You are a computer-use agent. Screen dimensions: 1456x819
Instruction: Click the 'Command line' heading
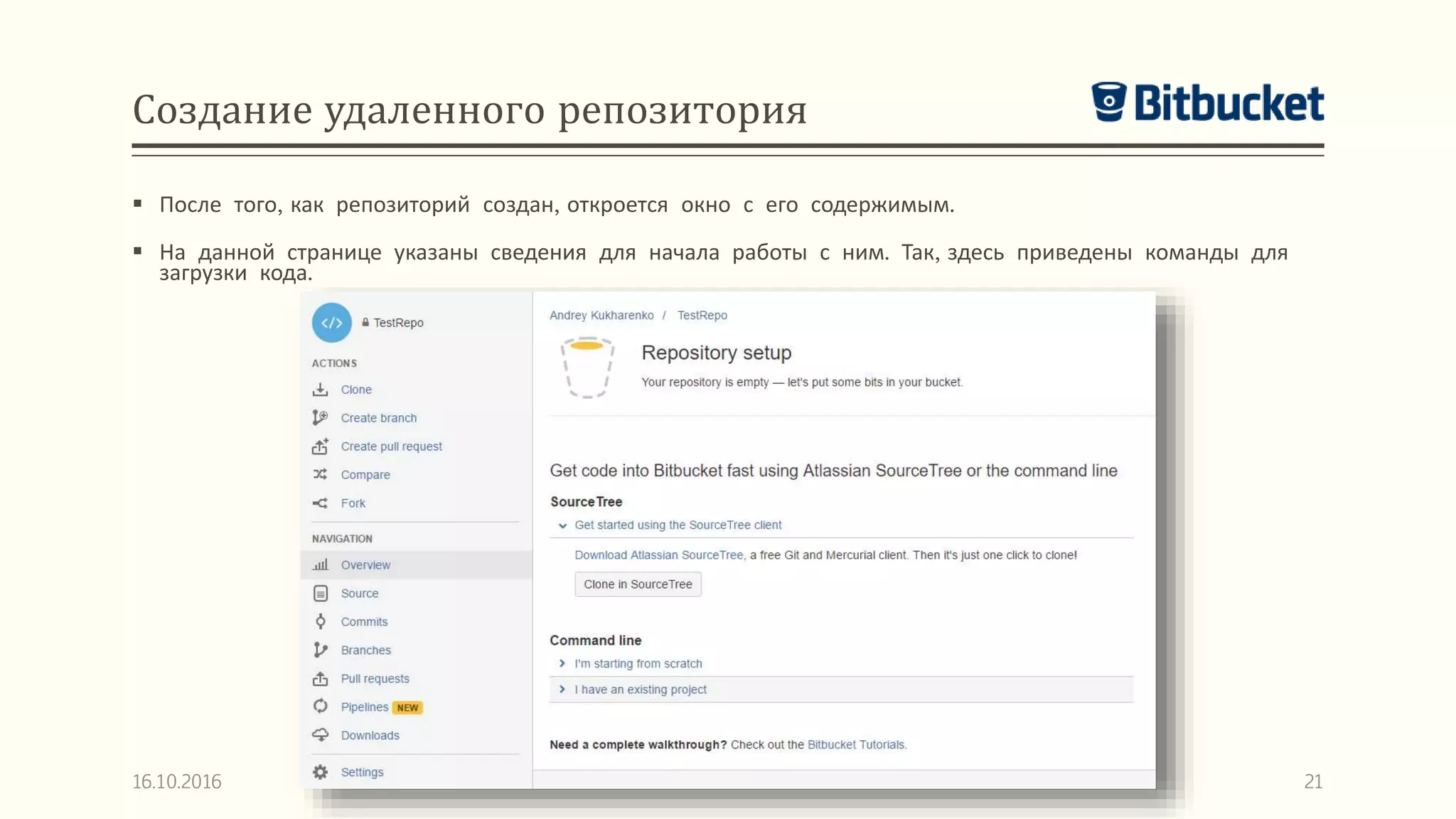pos(596,640)
